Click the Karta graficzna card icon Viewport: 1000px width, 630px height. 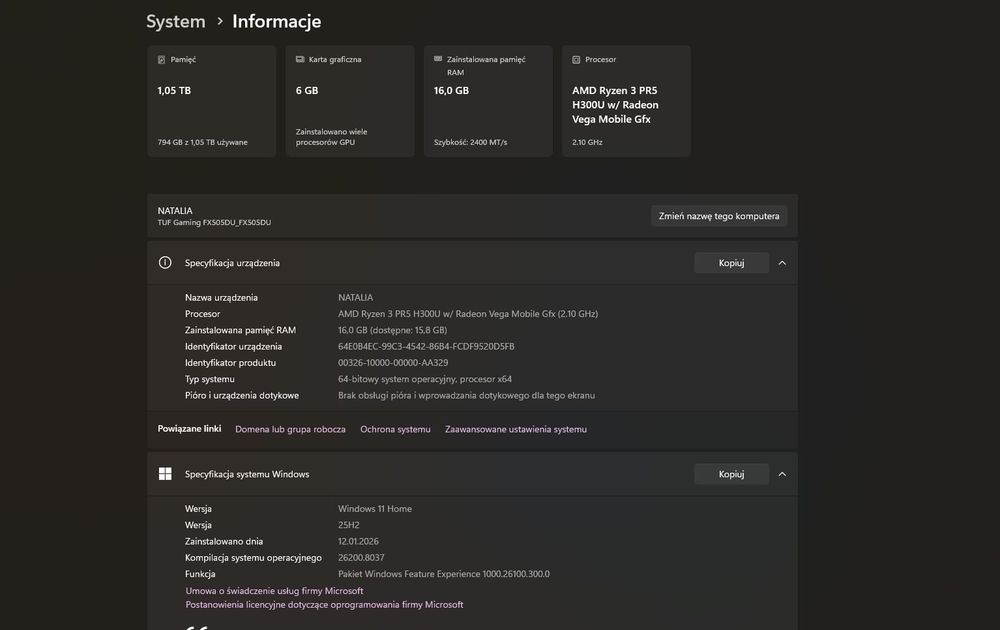click(300, 59)
